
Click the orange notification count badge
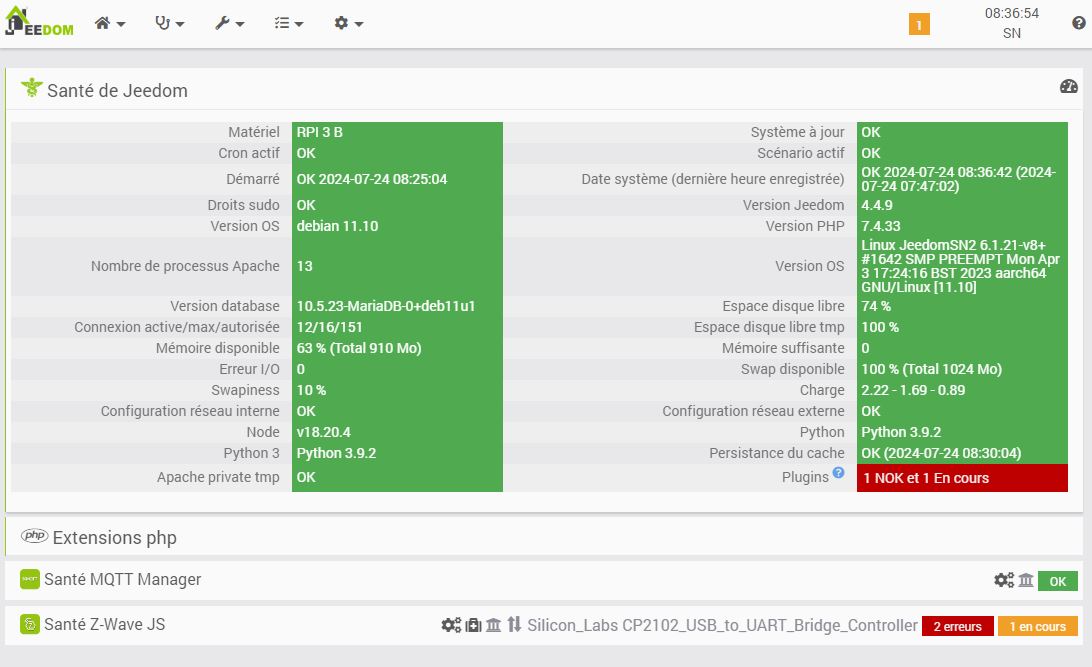pyautogui.click(x=919, y=24)
